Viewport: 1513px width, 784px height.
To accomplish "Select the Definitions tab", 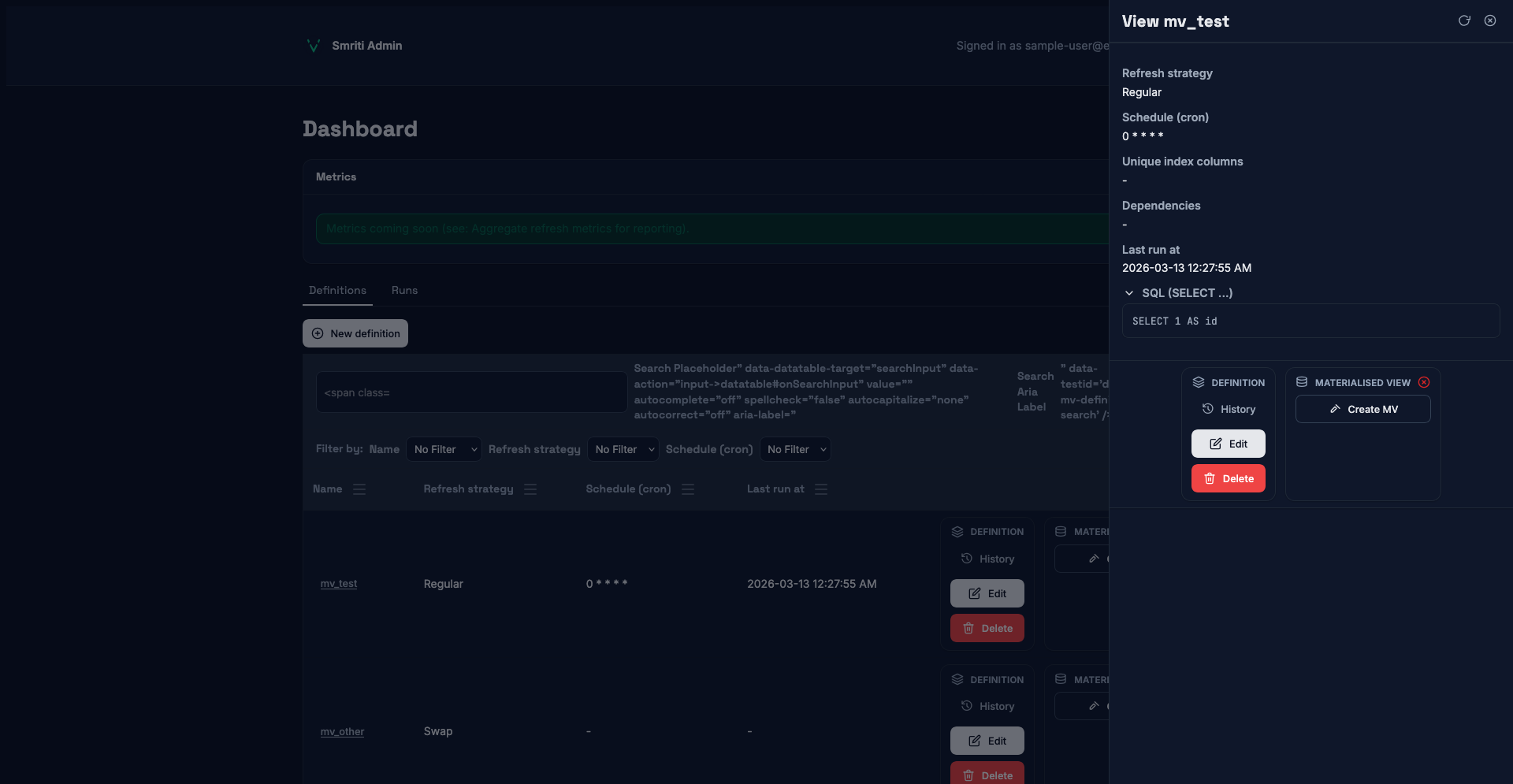I will [337, 291].
